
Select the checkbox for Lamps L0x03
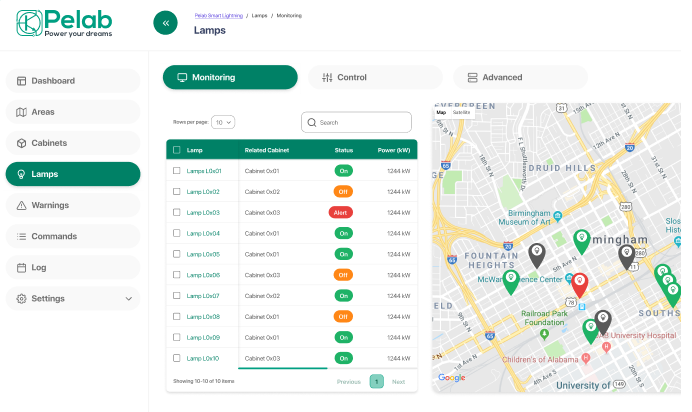coord(177,213)
